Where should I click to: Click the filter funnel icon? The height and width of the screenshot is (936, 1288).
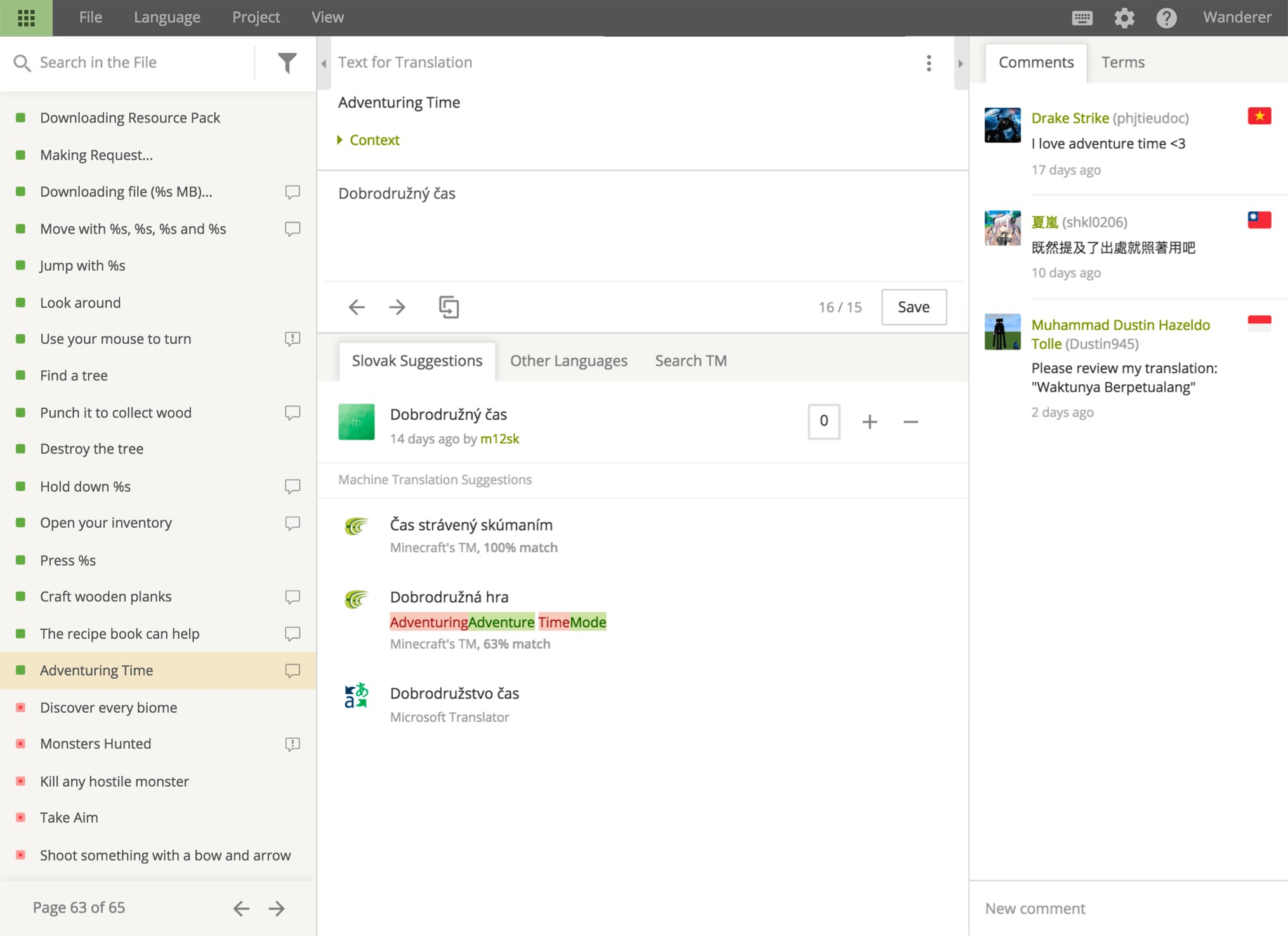[287, 62]
